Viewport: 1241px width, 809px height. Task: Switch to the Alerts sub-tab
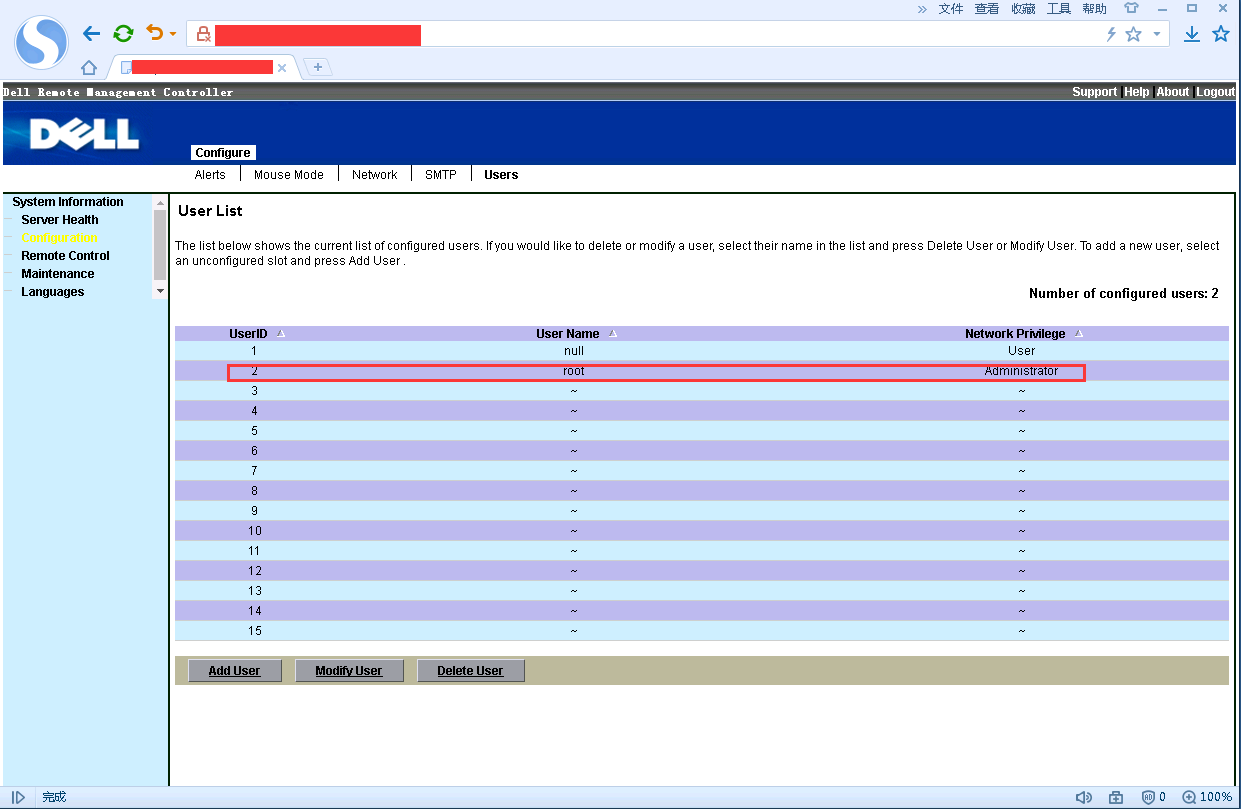pyautogui.click(x=210, y=175)
